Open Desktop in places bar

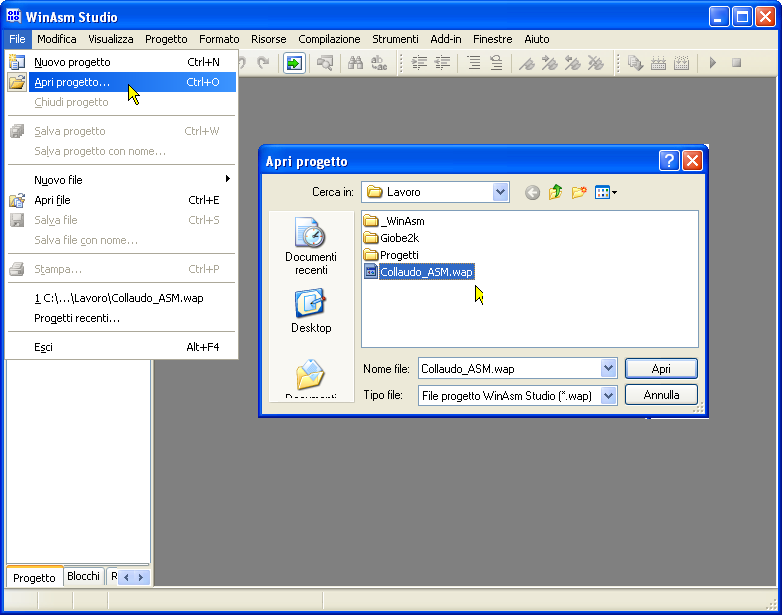311,310
